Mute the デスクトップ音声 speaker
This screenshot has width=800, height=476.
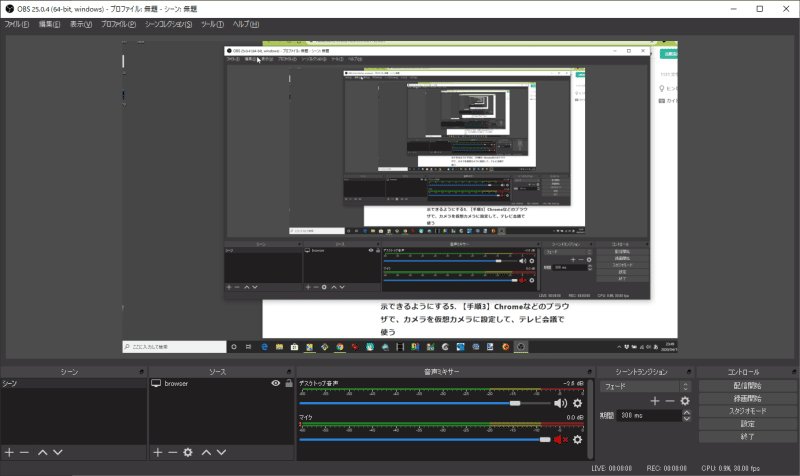tap(560, 403)
